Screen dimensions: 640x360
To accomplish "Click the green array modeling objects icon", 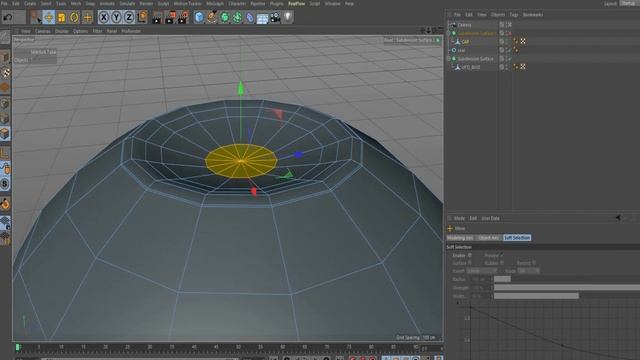I will point(237,18).
